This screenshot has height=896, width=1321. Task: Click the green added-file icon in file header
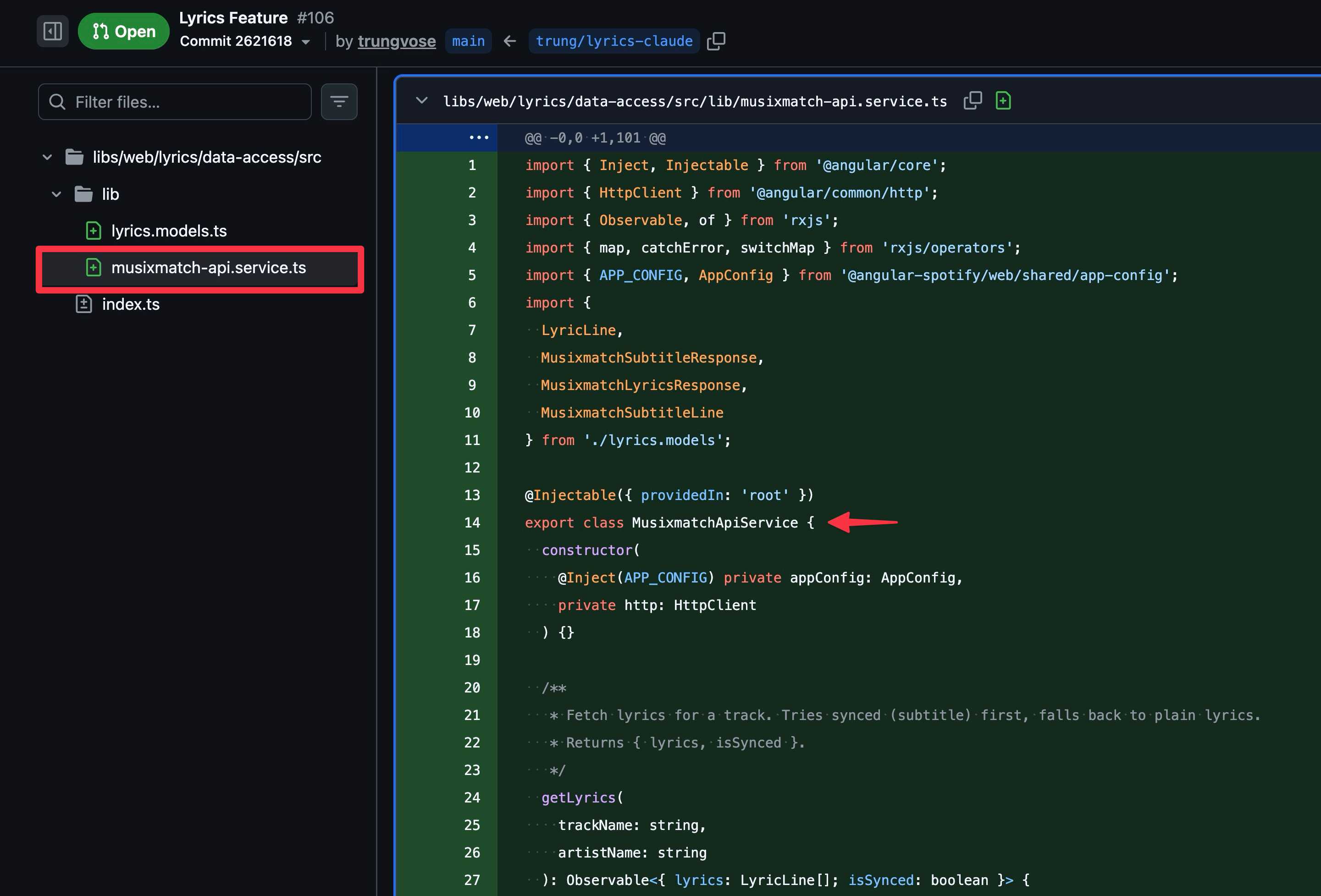(x=1003, y=100)
